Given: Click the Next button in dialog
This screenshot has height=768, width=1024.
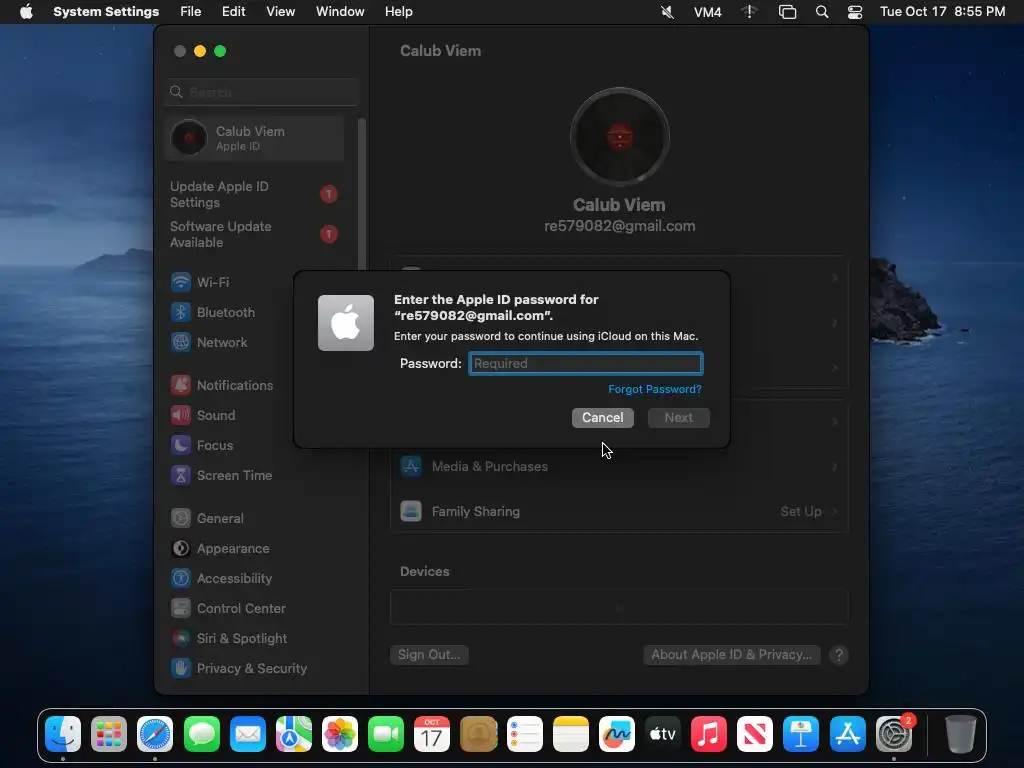Looking at the screenshot, I should [x=679, y=418].
